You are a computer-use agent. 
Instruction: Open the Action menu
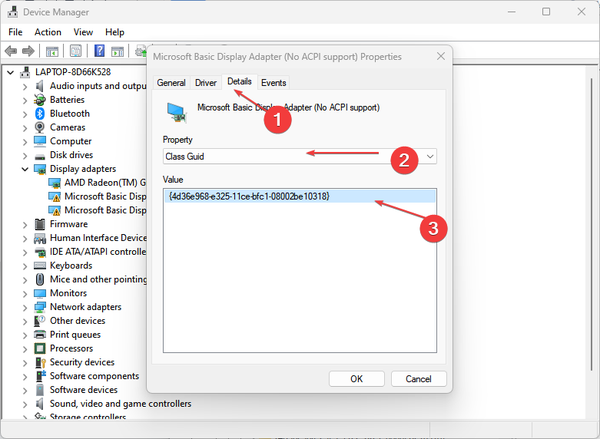tap(48, 32)
